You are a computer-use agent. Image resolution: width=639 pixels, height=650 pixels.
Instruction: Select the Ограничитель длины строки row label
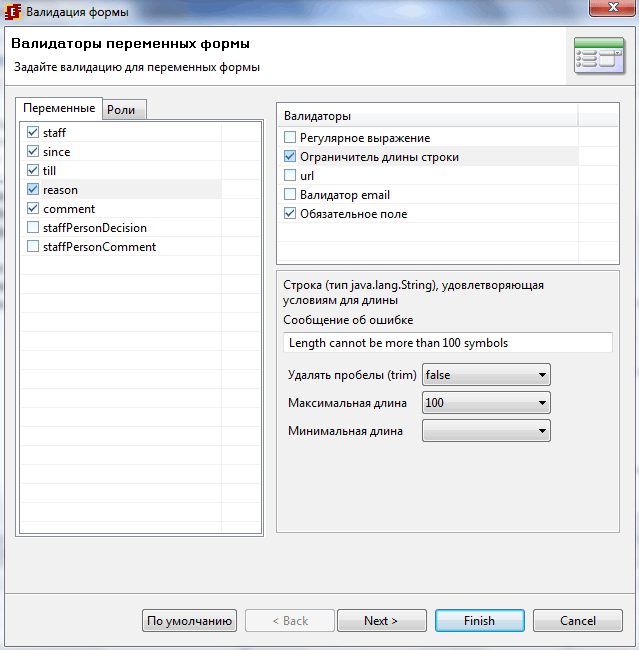click(379, 157)
